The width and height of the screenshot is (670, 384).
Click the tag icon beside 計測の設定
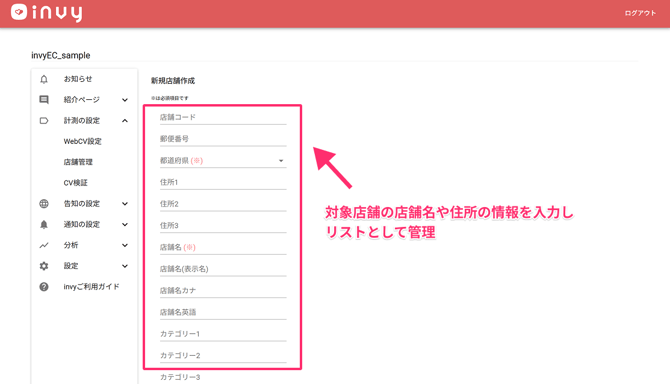[44, 120]
